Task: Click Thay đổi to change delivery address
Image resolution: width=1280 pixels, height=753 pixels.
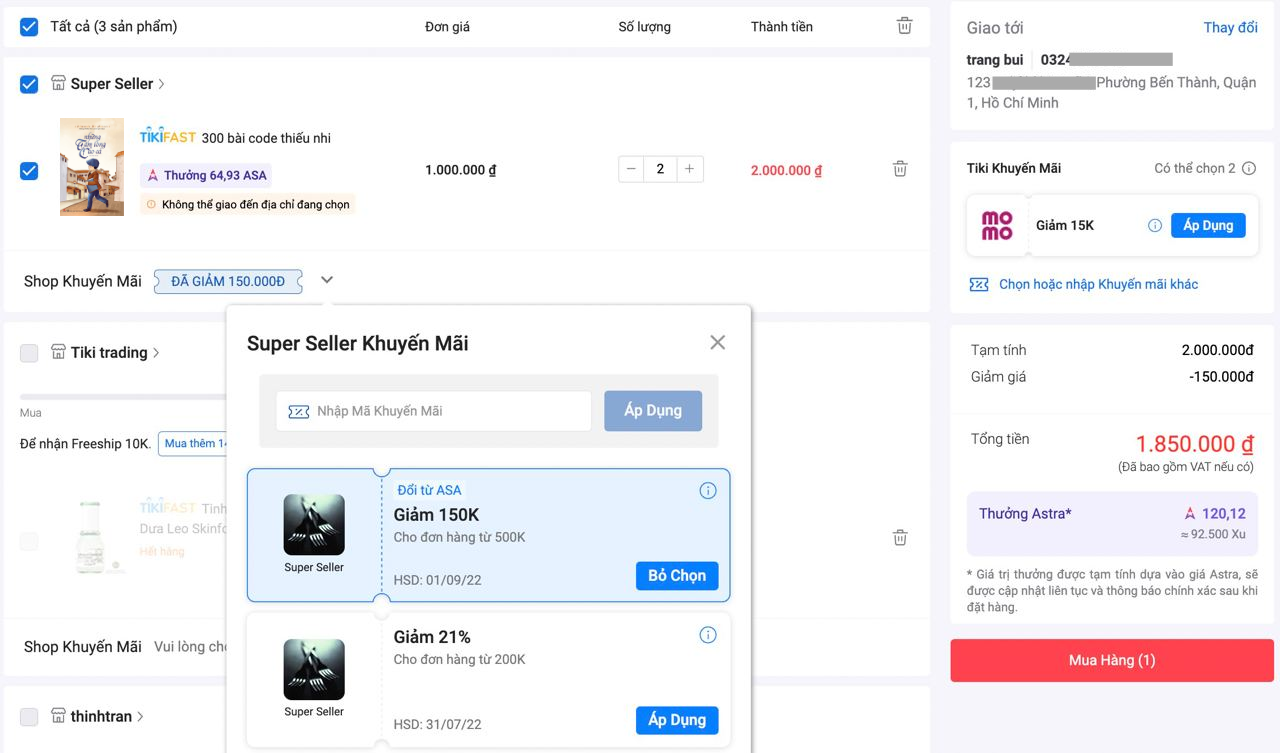Action: pos(1230,28)
